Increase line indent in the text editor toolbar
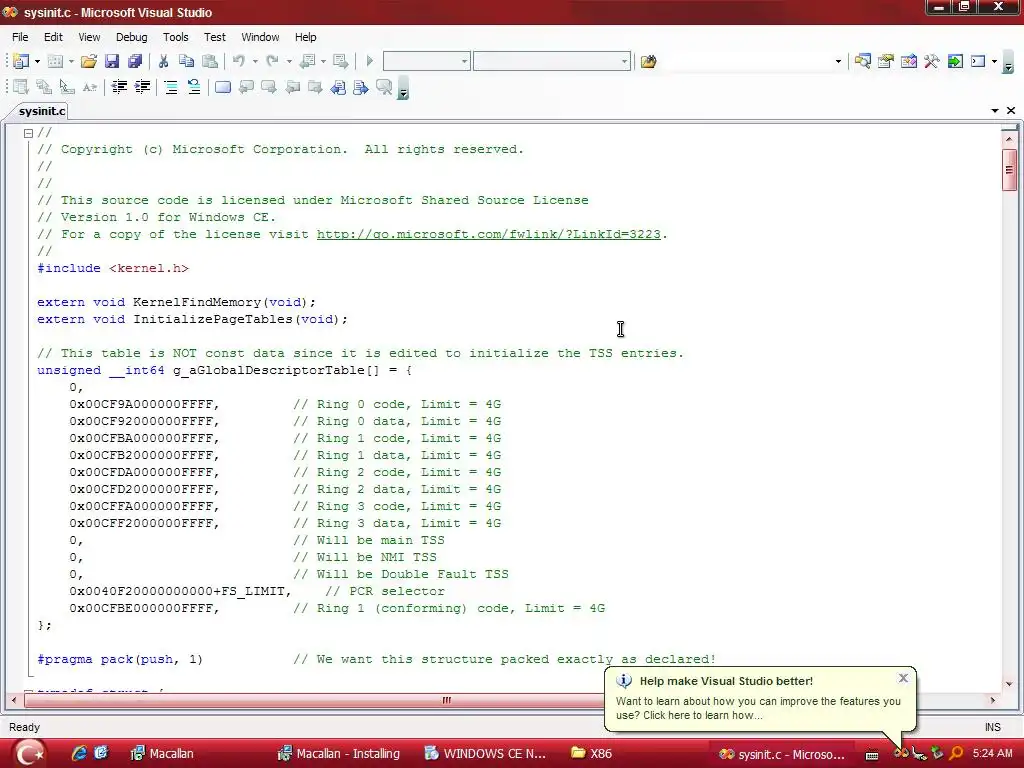The width and height of the screenshot is (1024, 768). (x=142, y=87)
